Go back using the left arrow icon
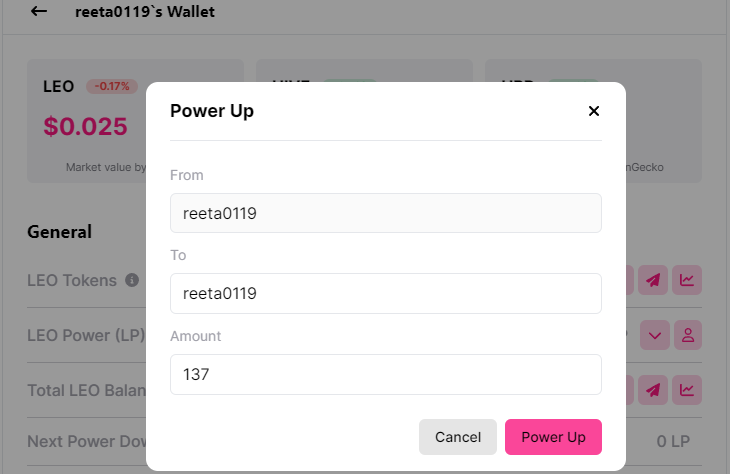The height and width of the screenshot is (474, 730). pyautogui.click(x=39, y=11)
